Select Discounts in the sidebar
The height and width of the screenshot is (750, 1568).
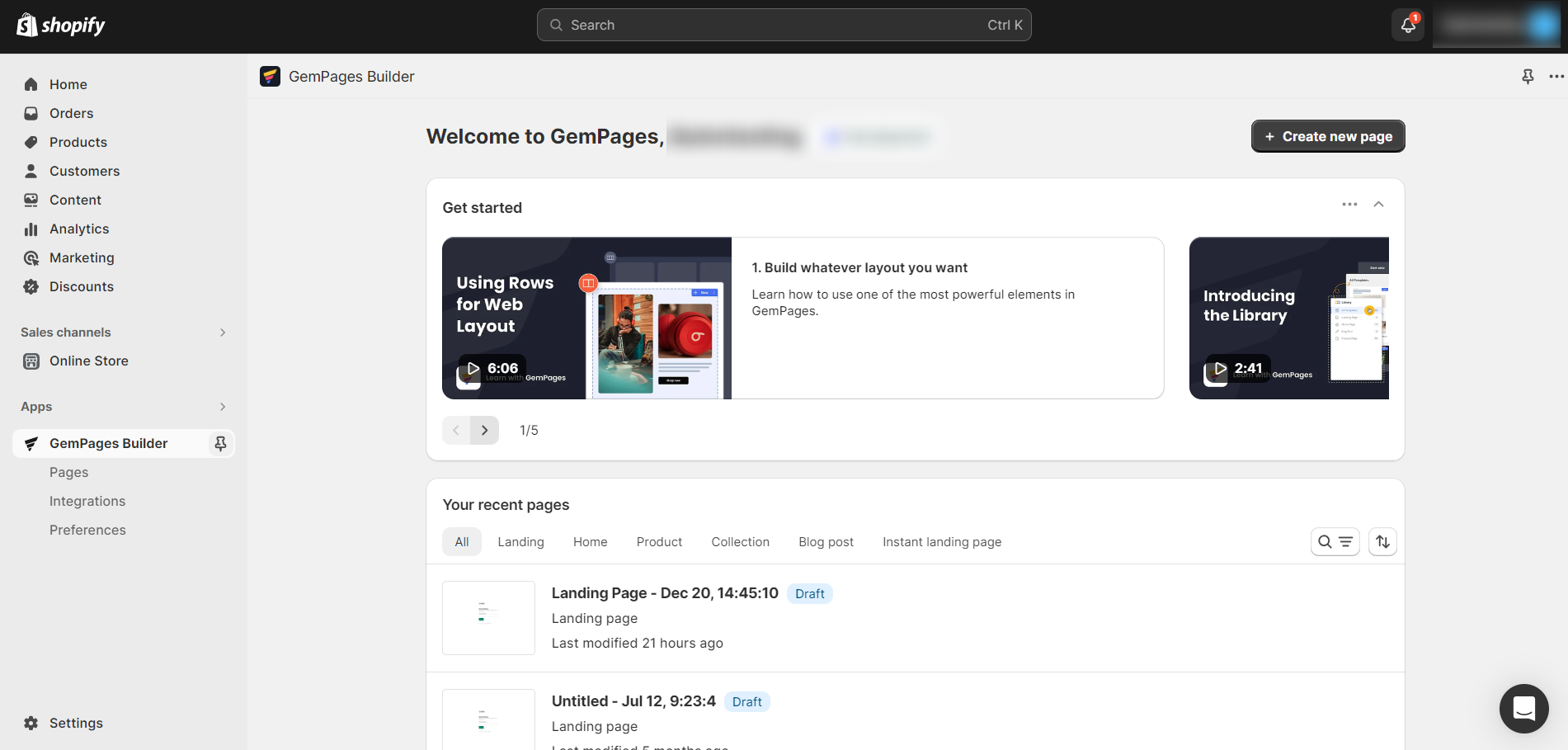(x=82, y=286)
